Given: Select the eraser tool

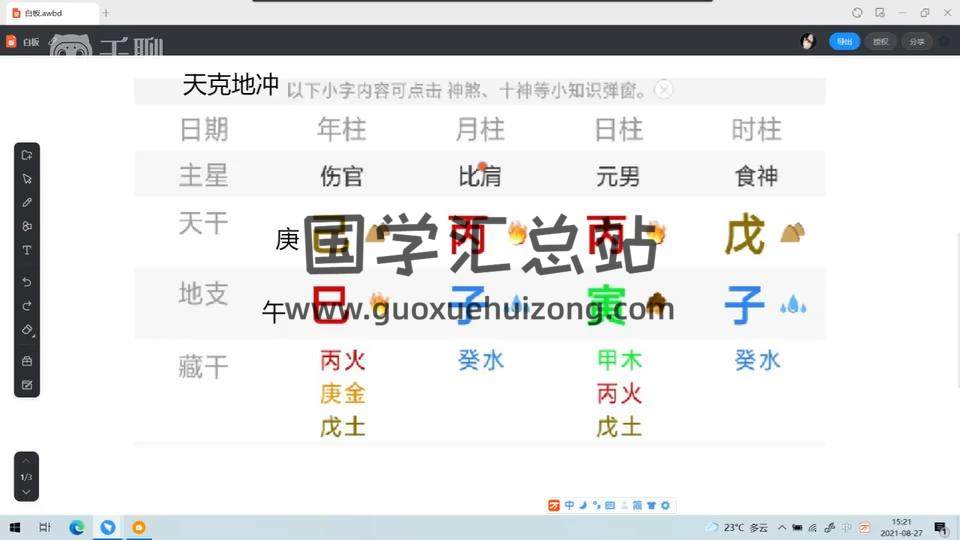Looking at the screenshot, I should pyautogui.click(x=27, y=330).
